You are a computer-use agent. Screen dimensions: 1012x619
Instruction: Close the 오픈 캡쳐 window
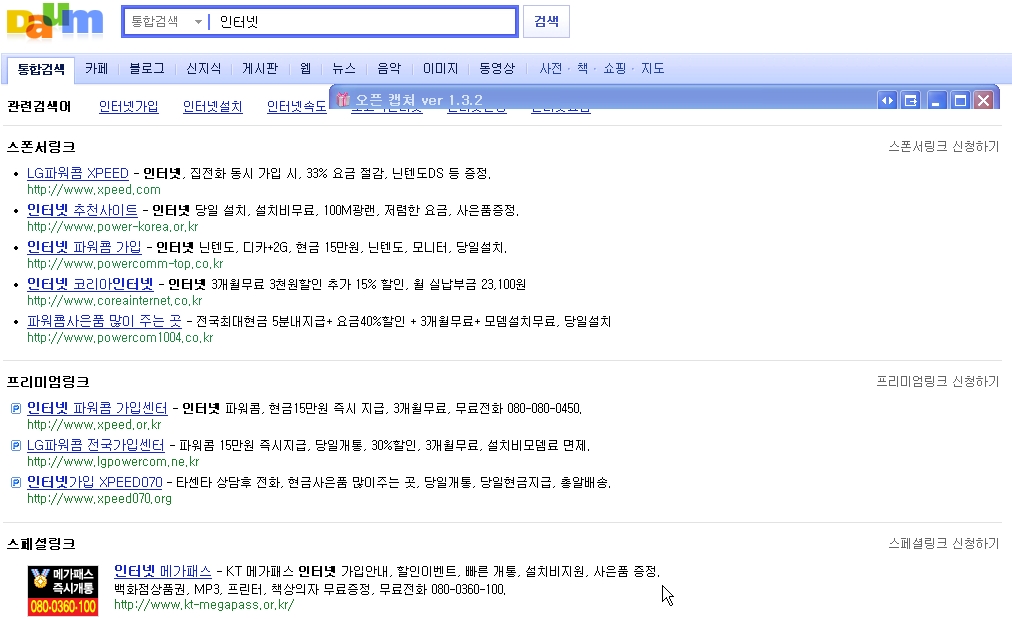click(x=984, y=100)
